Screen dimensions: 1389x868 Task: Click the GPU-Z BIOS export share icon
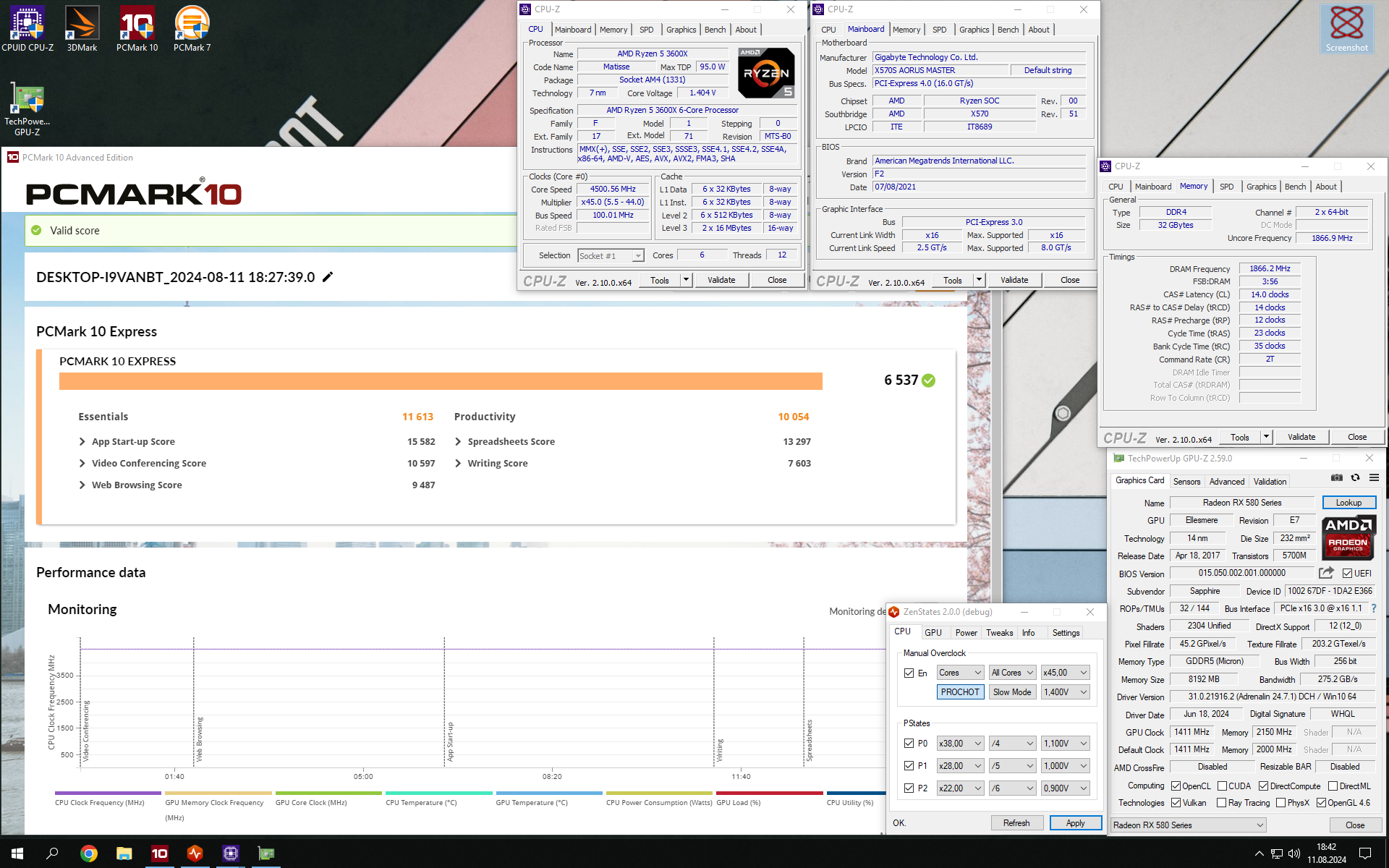pos(1326,573)
